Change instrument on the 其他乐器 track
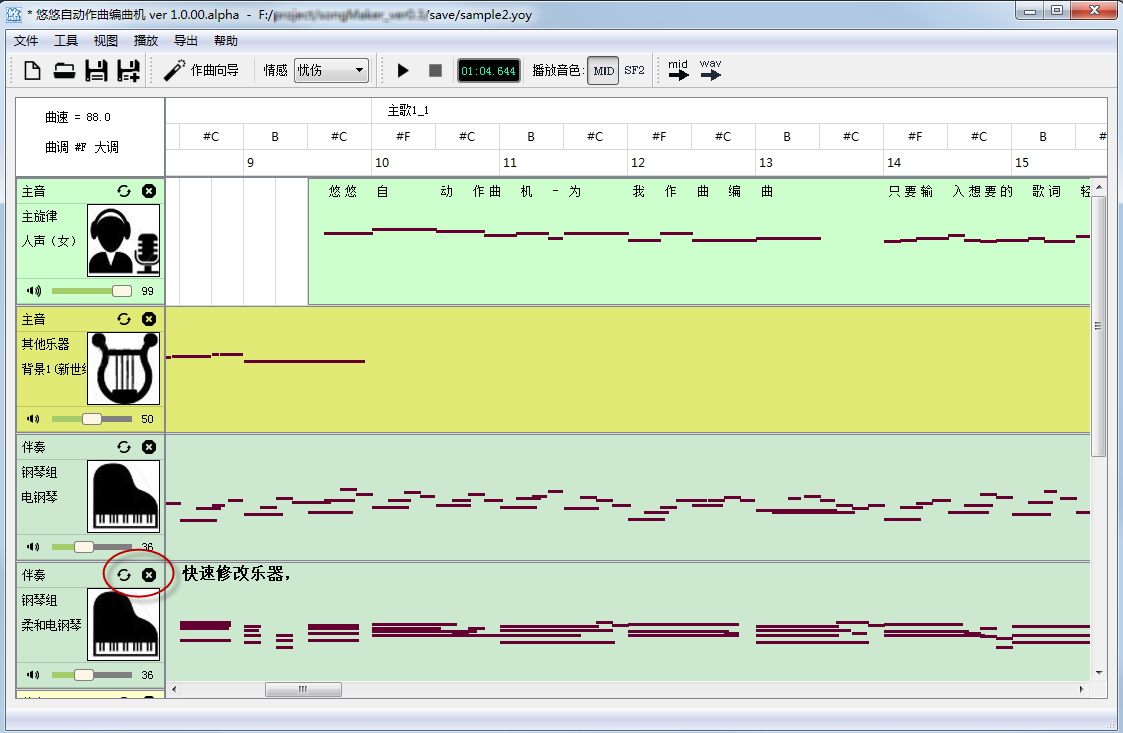The image size is (1123, 733). (124, 319)
